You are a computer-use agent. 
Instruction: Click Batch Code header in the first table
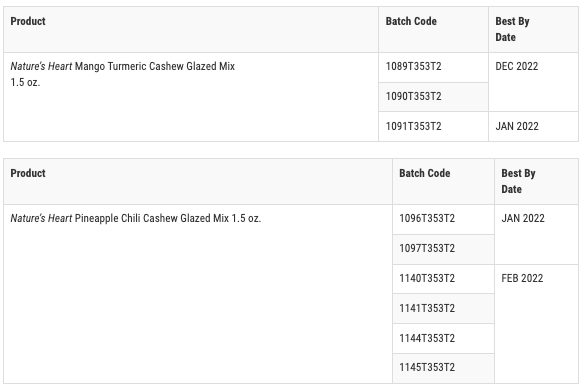click(411, 21)
